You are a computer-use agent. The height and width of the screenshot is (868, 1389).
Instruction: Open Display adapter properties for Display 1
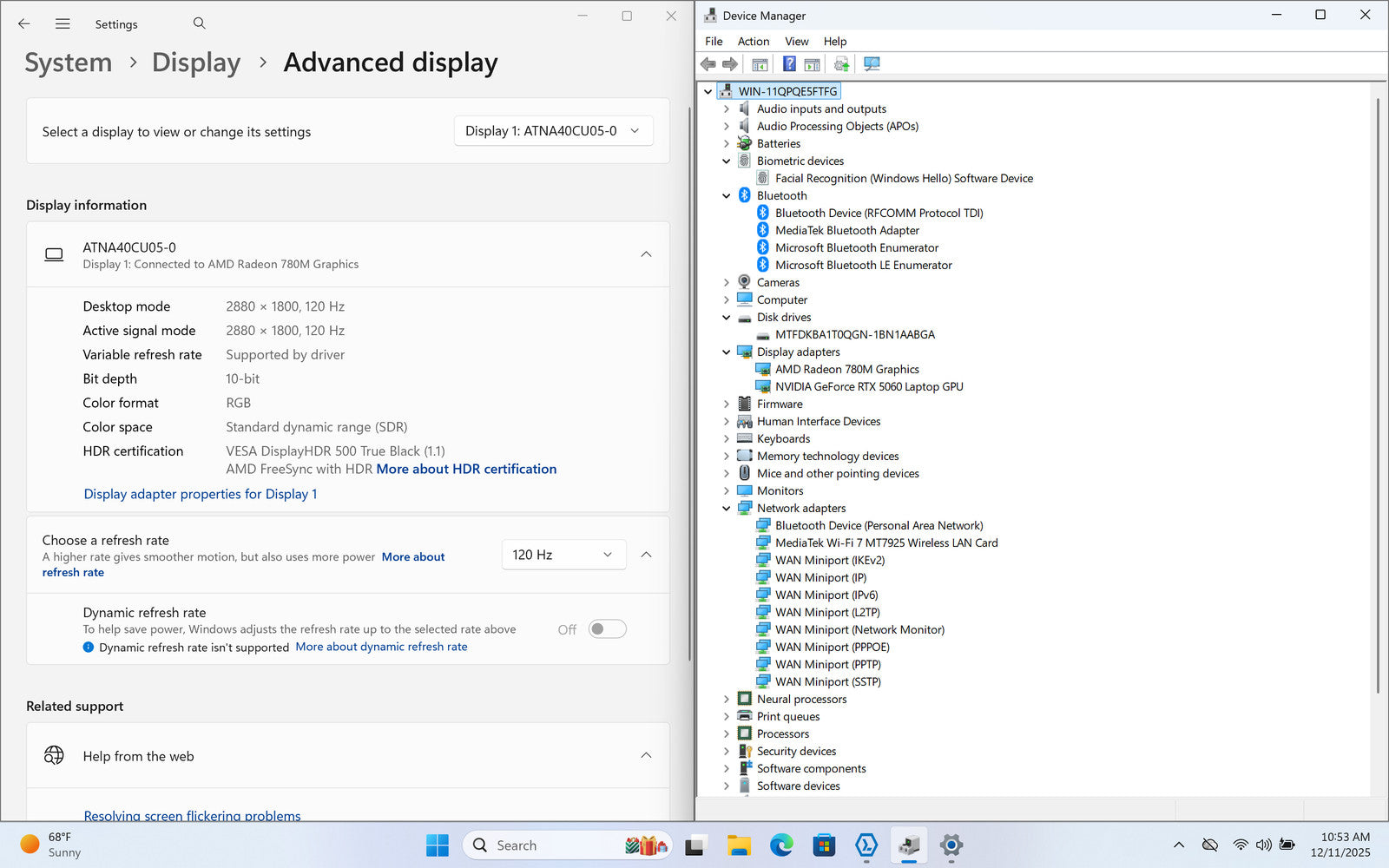[x=201, y=494]
